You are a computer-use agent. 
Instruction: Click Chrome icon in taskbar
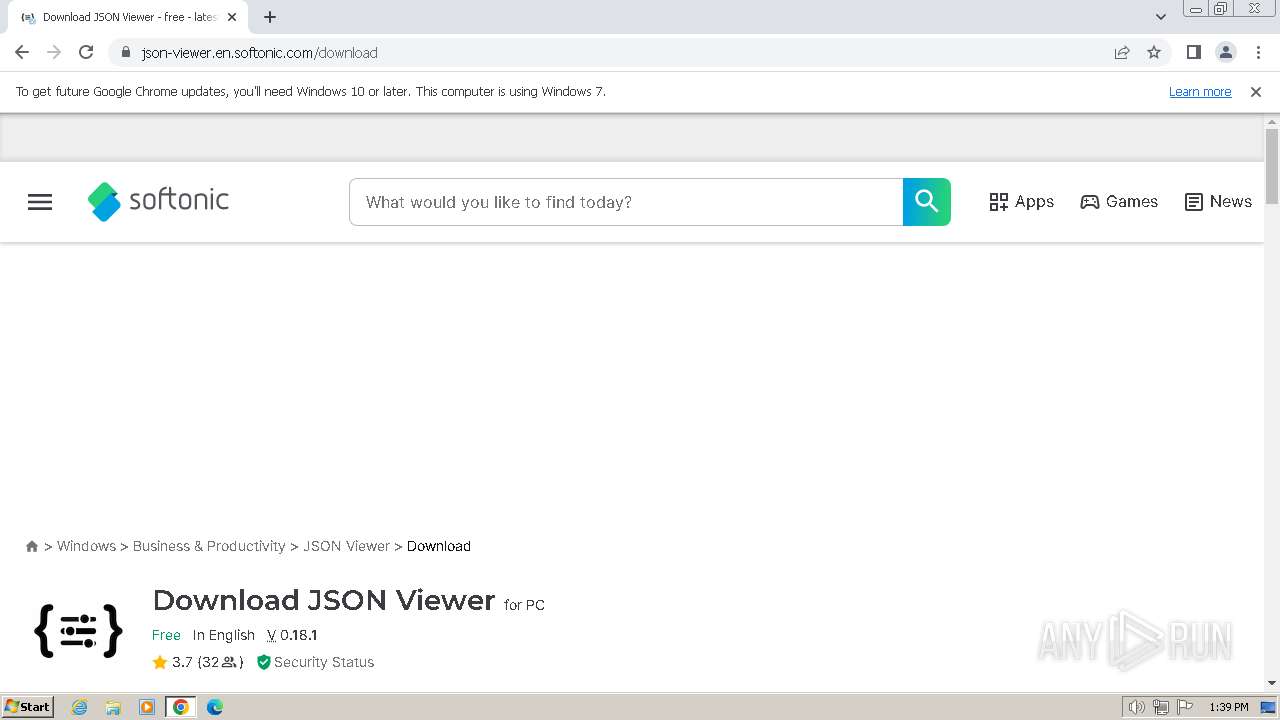[x=181, y=707]
